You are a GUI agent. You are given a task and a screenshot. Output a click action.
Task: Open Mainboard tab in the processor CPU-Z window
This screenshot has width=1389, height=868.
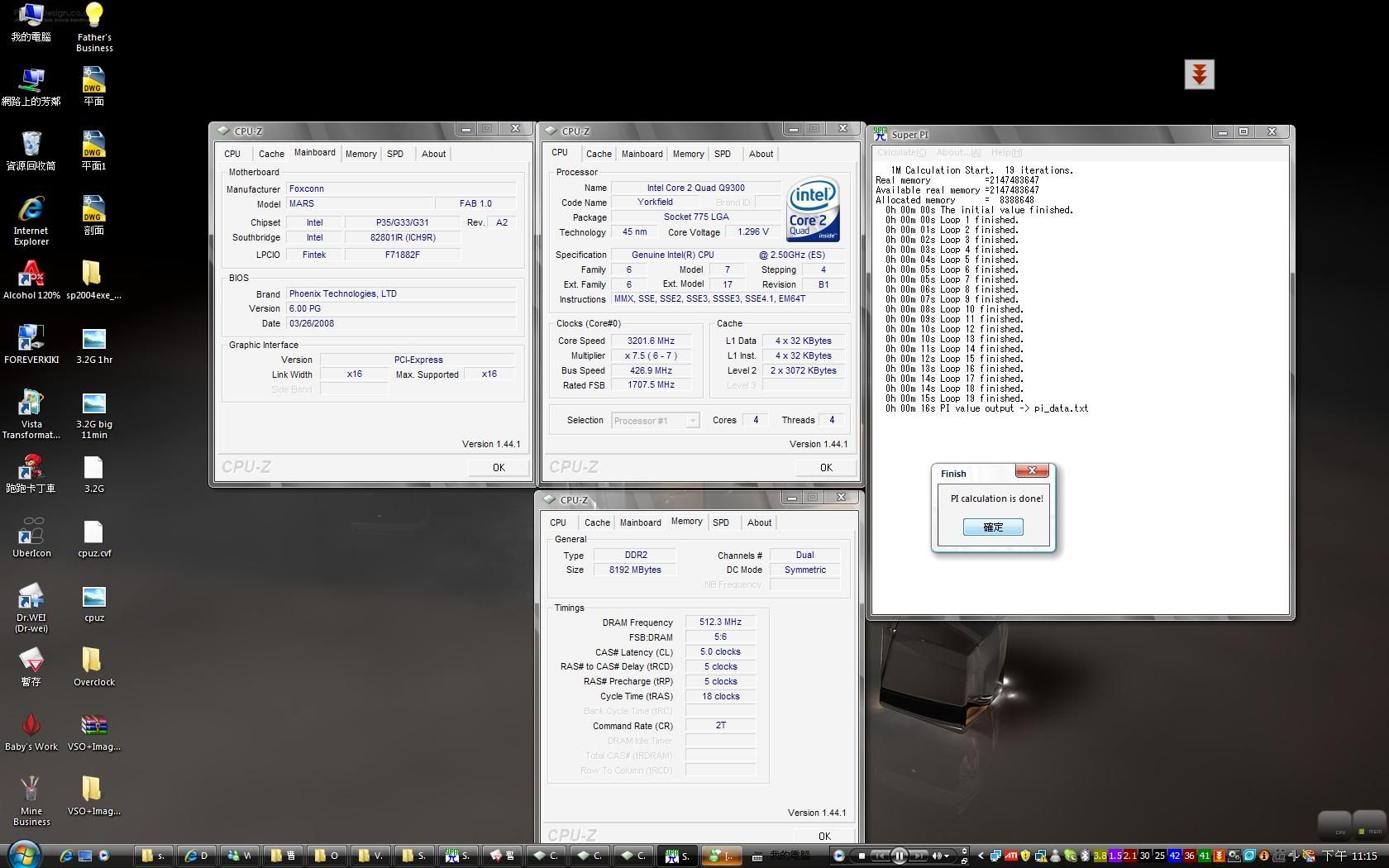point(642,154)
